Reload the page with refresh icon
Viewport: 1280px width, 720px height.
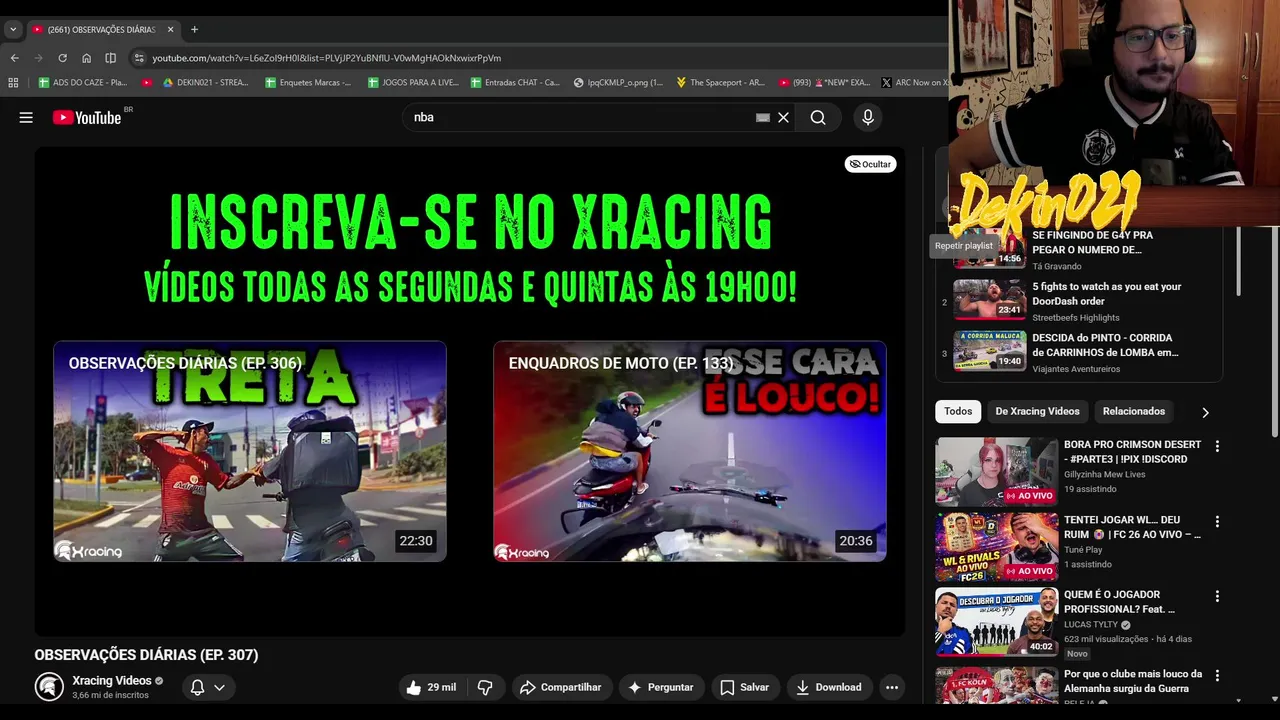[62, 58]
